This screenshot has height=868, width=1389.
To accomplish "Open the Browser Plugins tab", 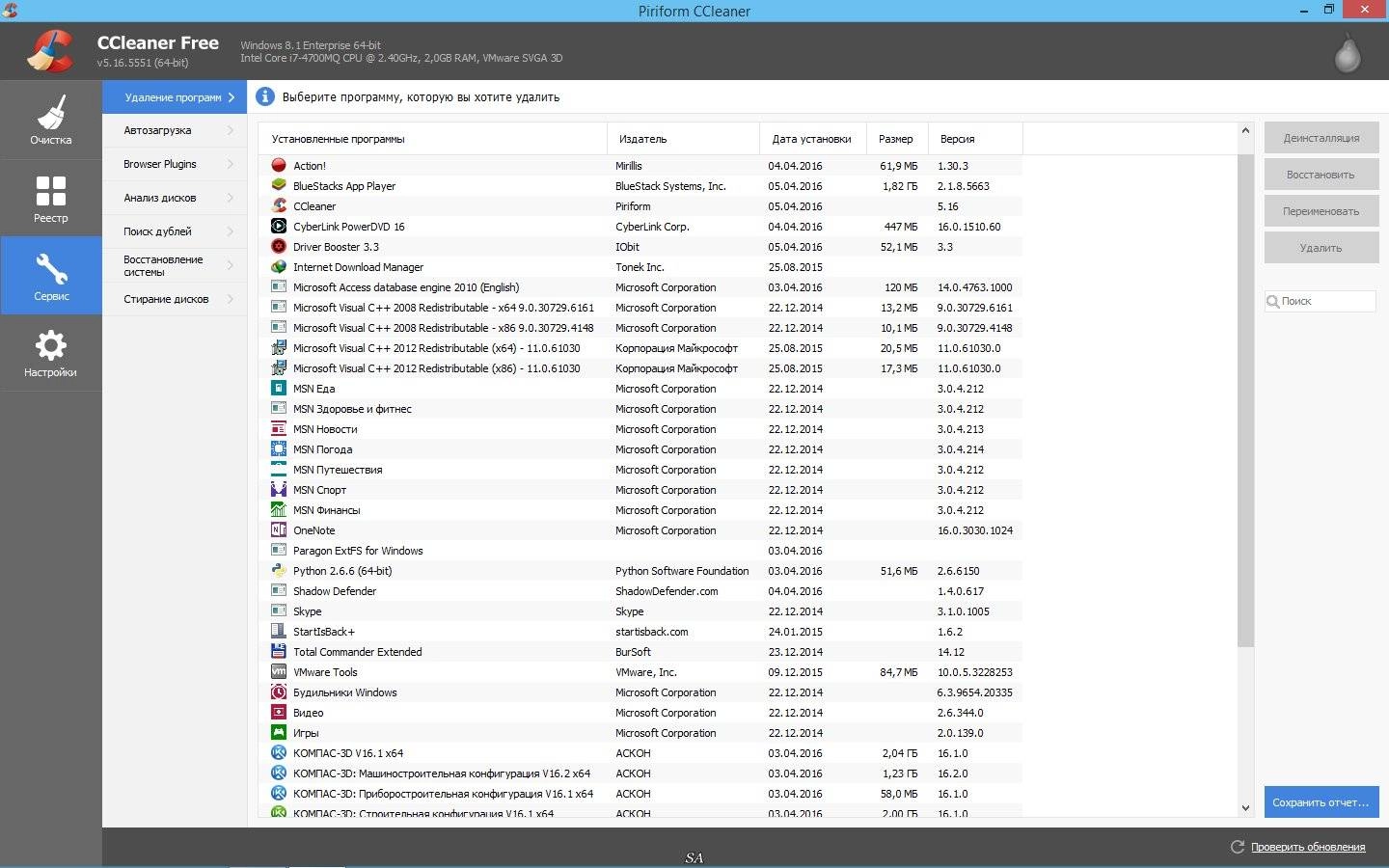I will click(x=175, y=164).
